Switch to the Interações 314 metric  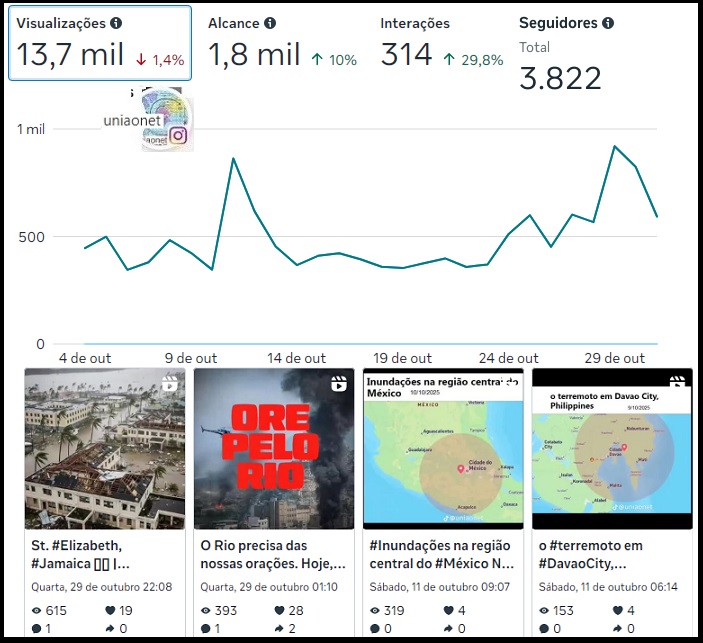coord(441,43)
